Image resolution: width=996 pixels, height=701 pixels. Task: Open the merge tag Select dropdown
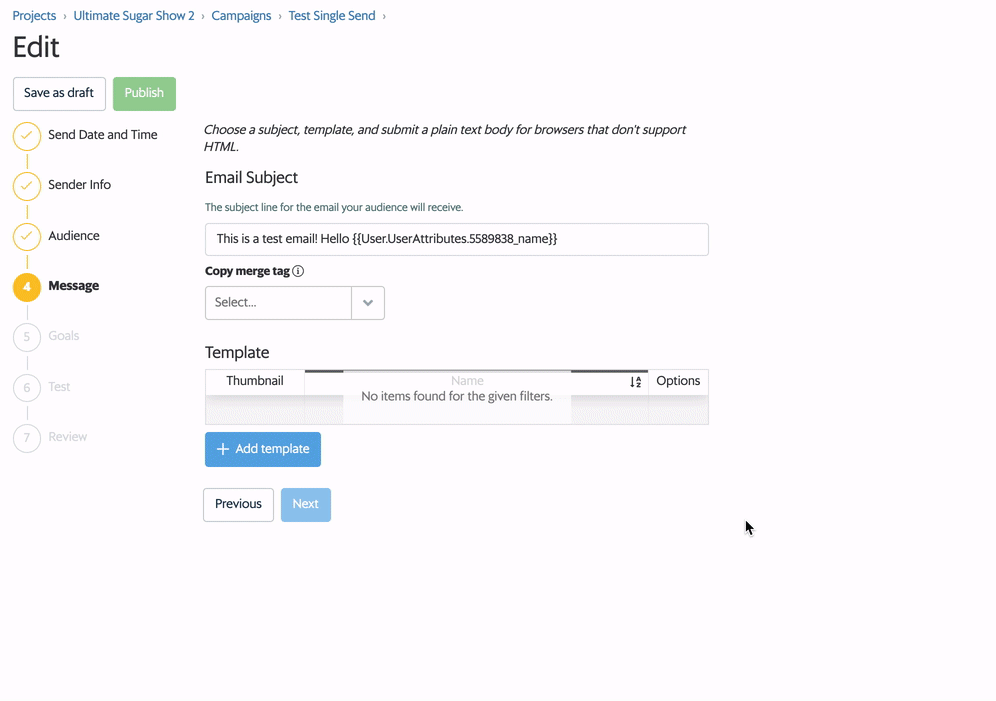point(278,302)
